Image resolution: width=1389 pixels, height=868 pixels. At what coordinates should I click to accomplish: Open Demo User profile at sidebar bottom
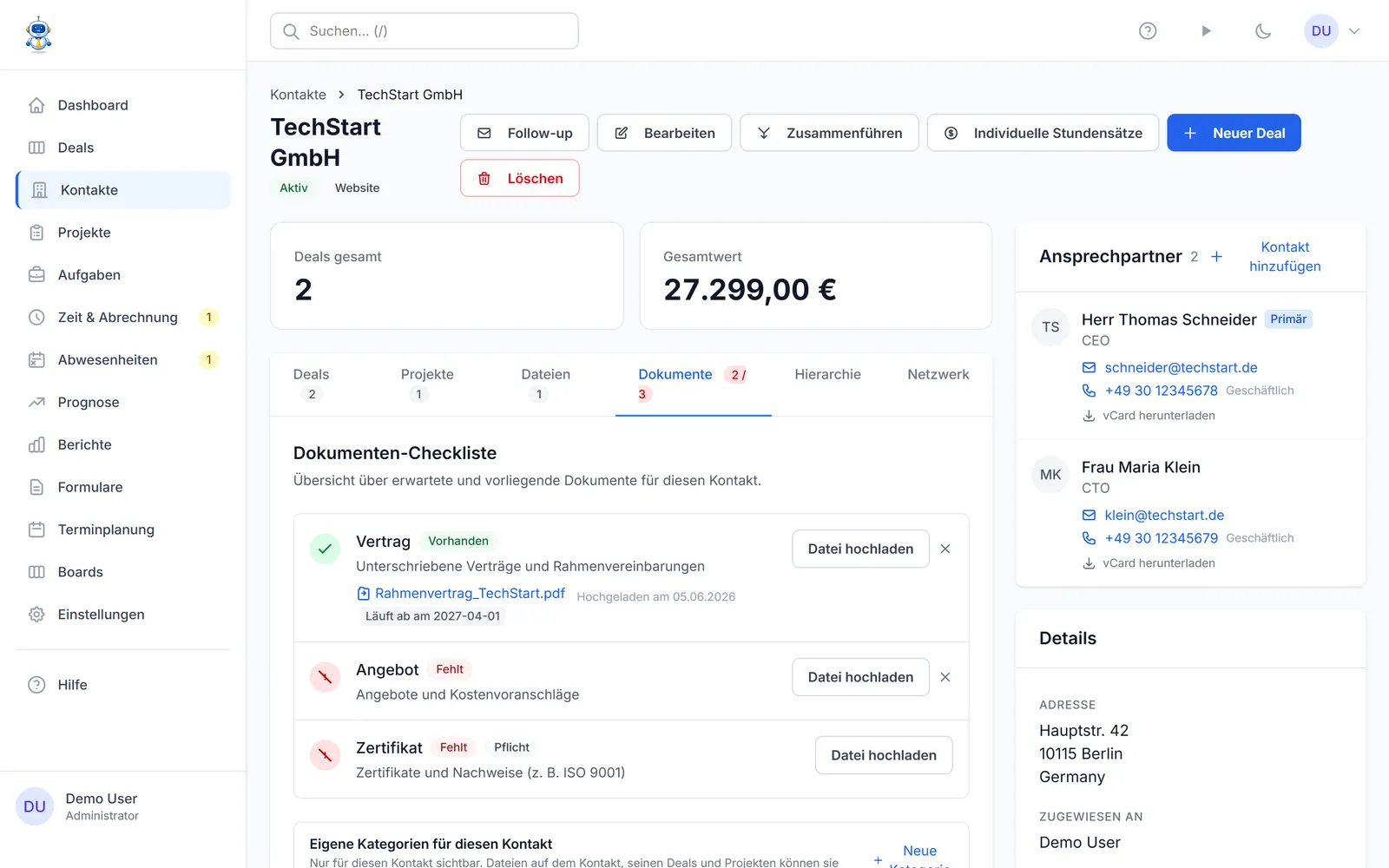(x=122, y=806)
